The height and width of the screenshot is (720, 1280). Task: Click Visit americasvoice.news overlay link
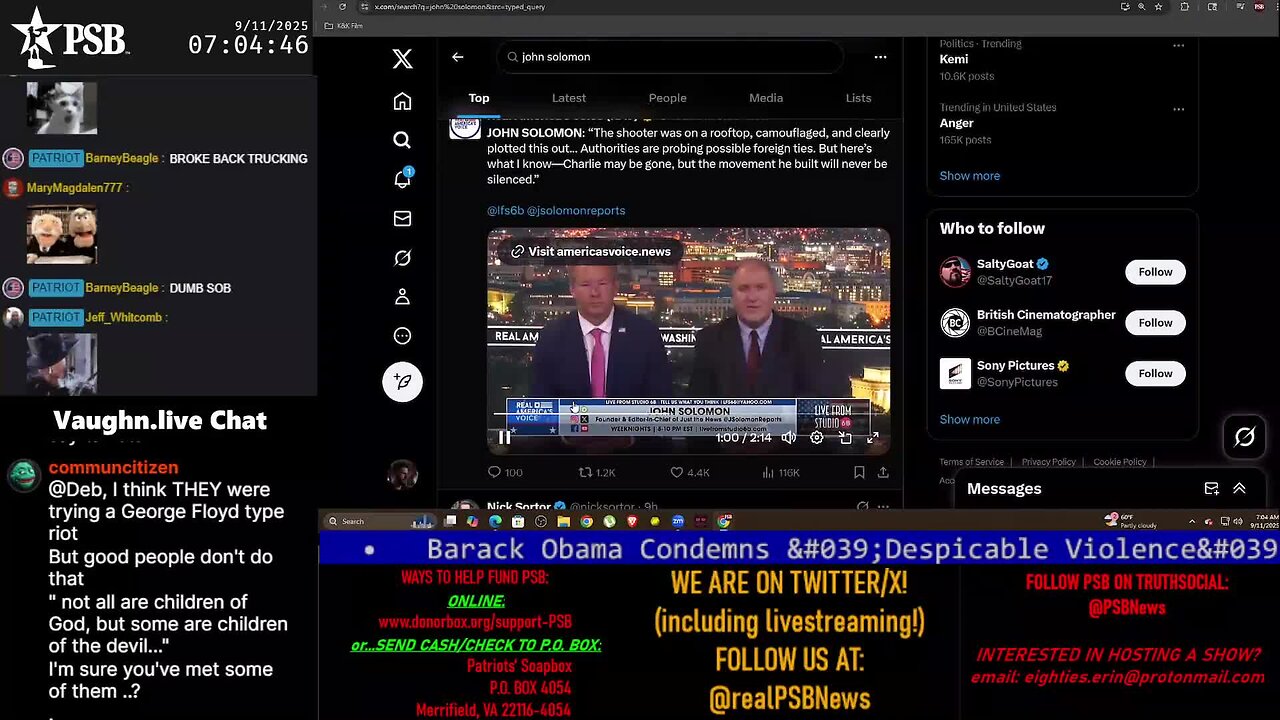point(590,252)
